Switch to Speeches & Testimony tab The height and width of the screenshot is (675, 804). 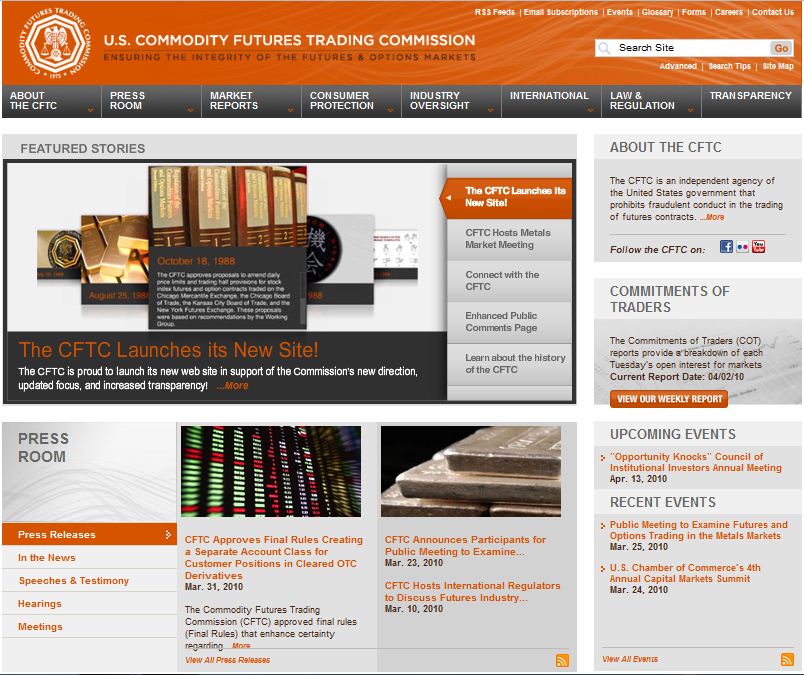[x=74, y=581]
